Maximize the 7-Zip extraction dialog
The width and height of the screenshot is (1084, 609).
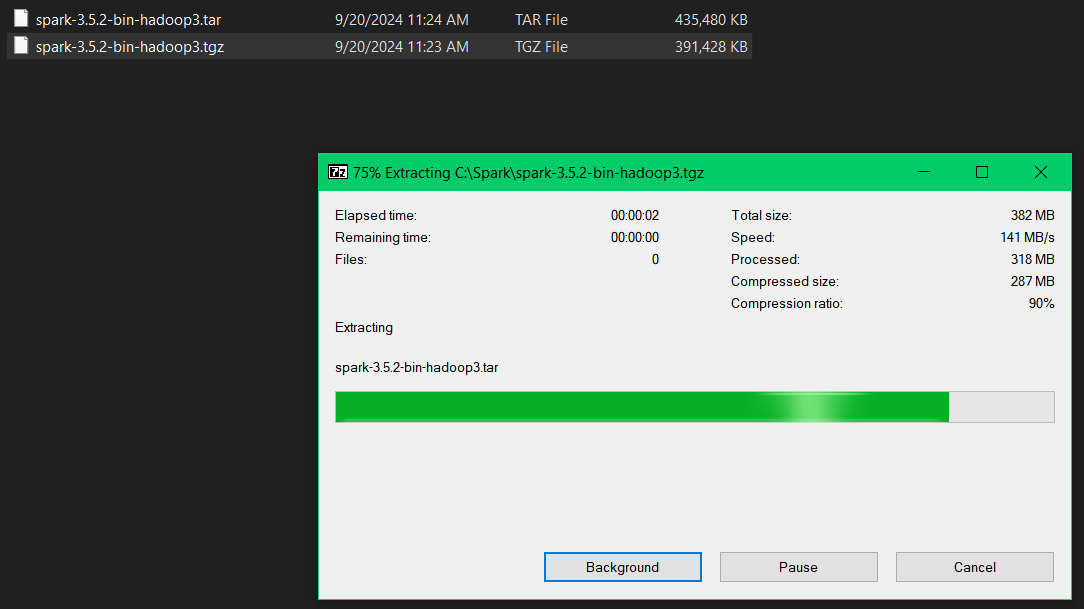[x=982, y=172]
